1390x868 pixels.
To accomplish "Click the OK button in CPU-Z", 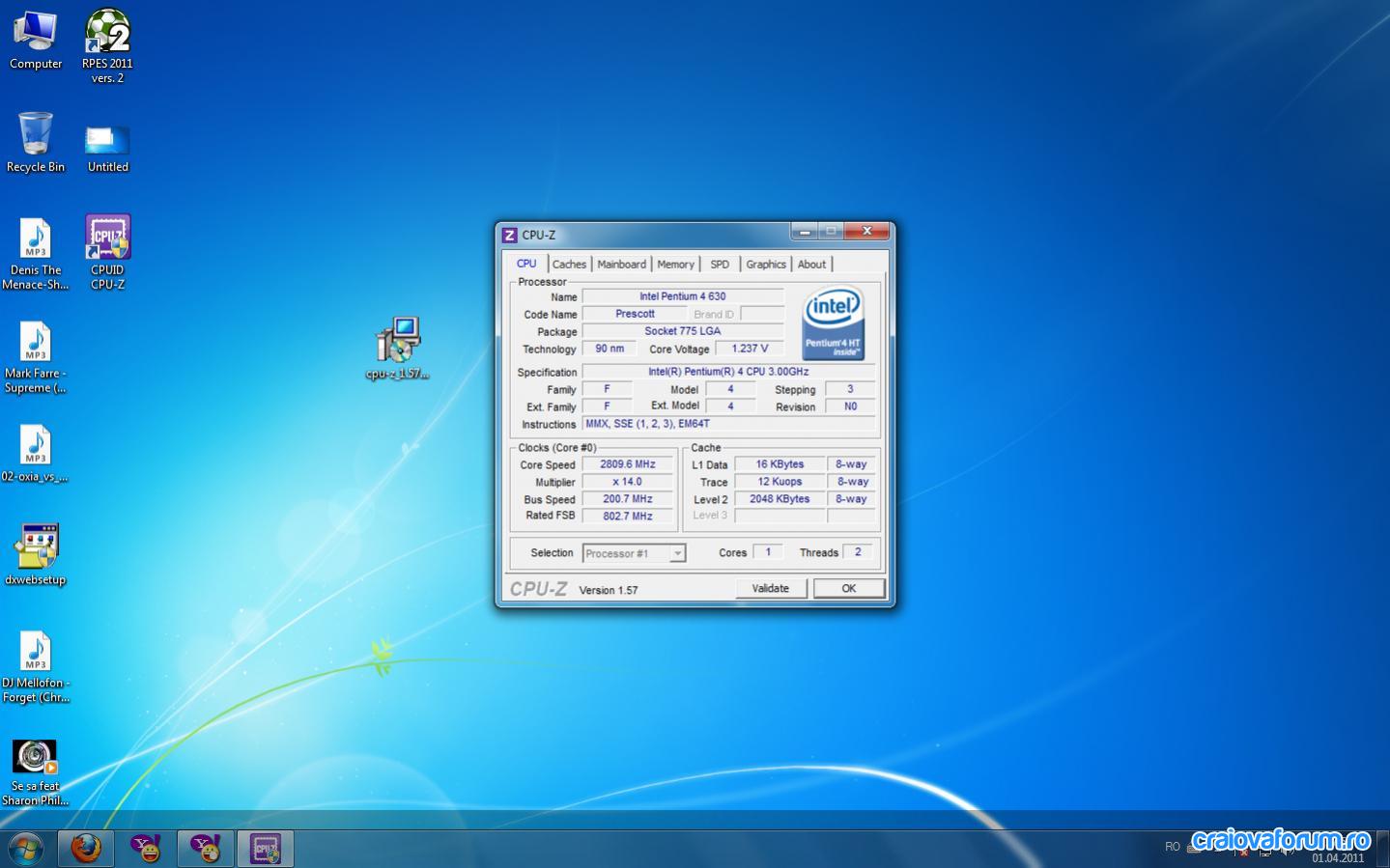I will pos(849,589).
